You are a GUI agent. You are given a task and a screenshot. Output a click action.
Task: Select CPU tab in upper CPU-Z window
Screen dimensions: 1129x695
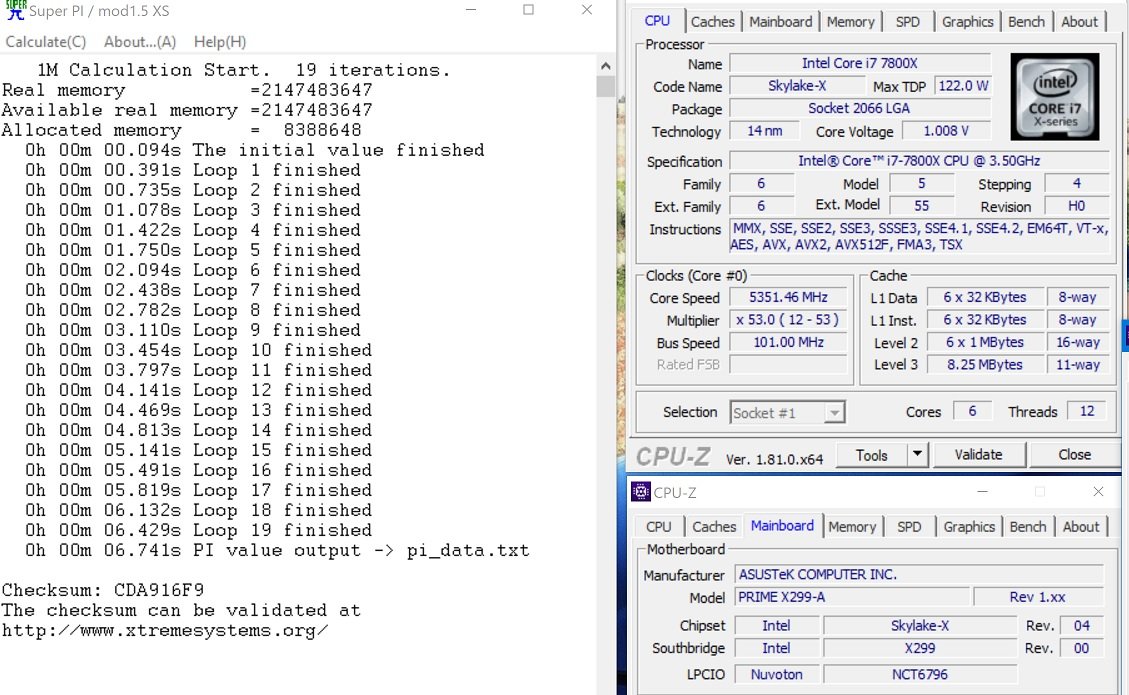pos(657,21)
